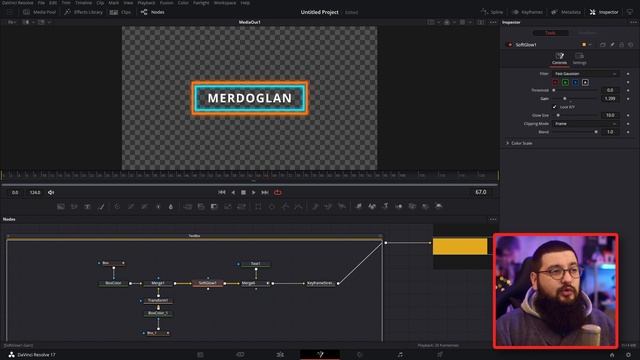Open the Clipping Mode dropdown

[585, 124]
